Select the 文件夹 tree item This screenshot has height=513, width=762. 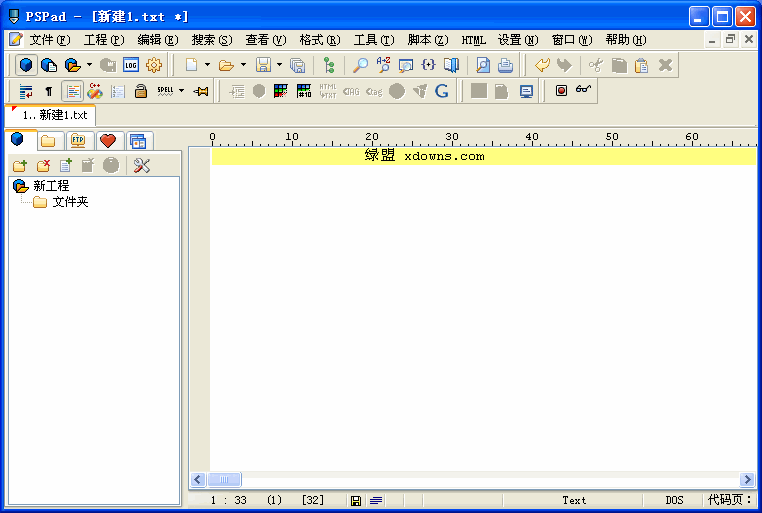[70, 202]
